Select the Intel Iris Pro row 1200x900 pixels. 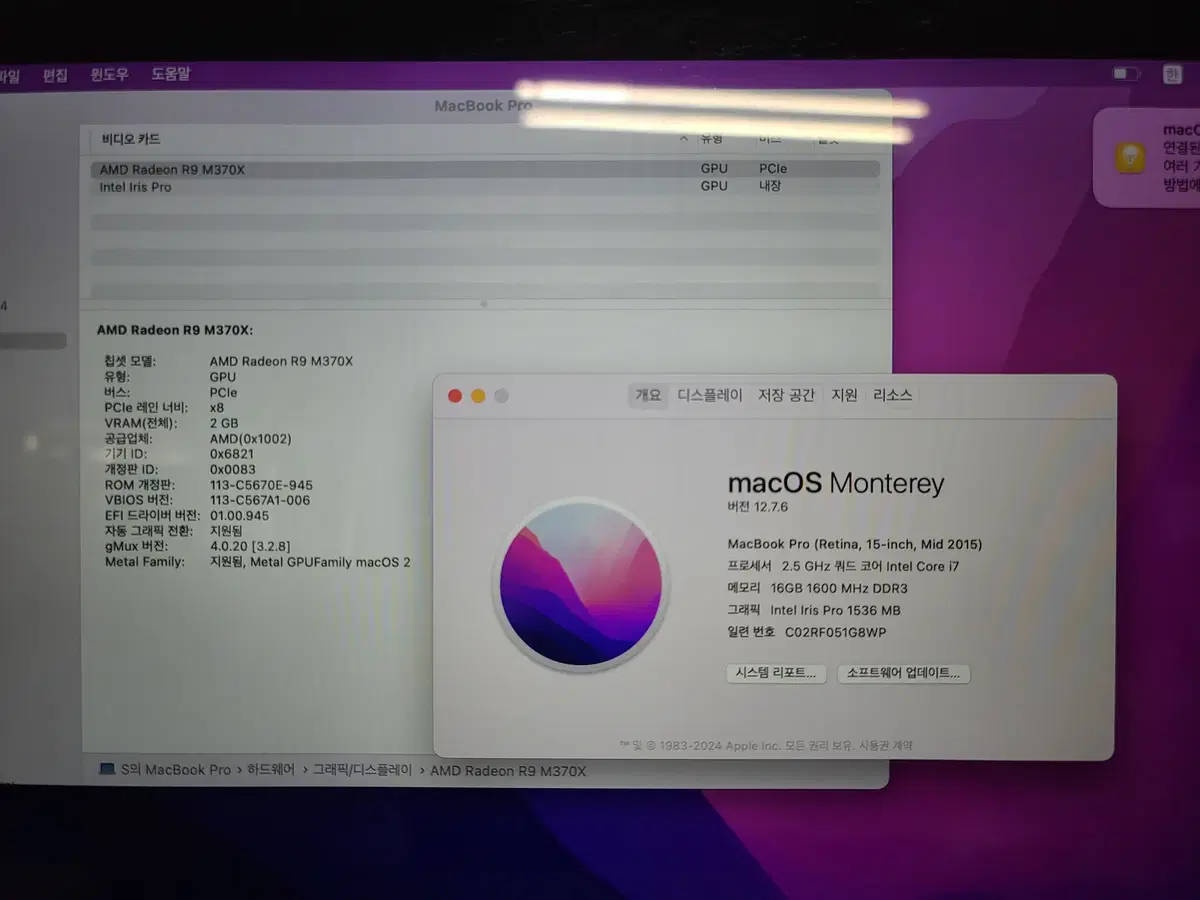pos(485,187)
